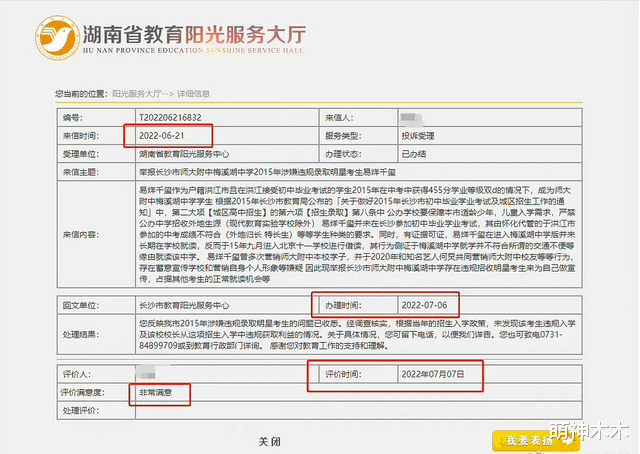Image resolution: width=640 pixels, height=454 pixels.
Task: Click the 服务类型 field label
Action: 343,136
